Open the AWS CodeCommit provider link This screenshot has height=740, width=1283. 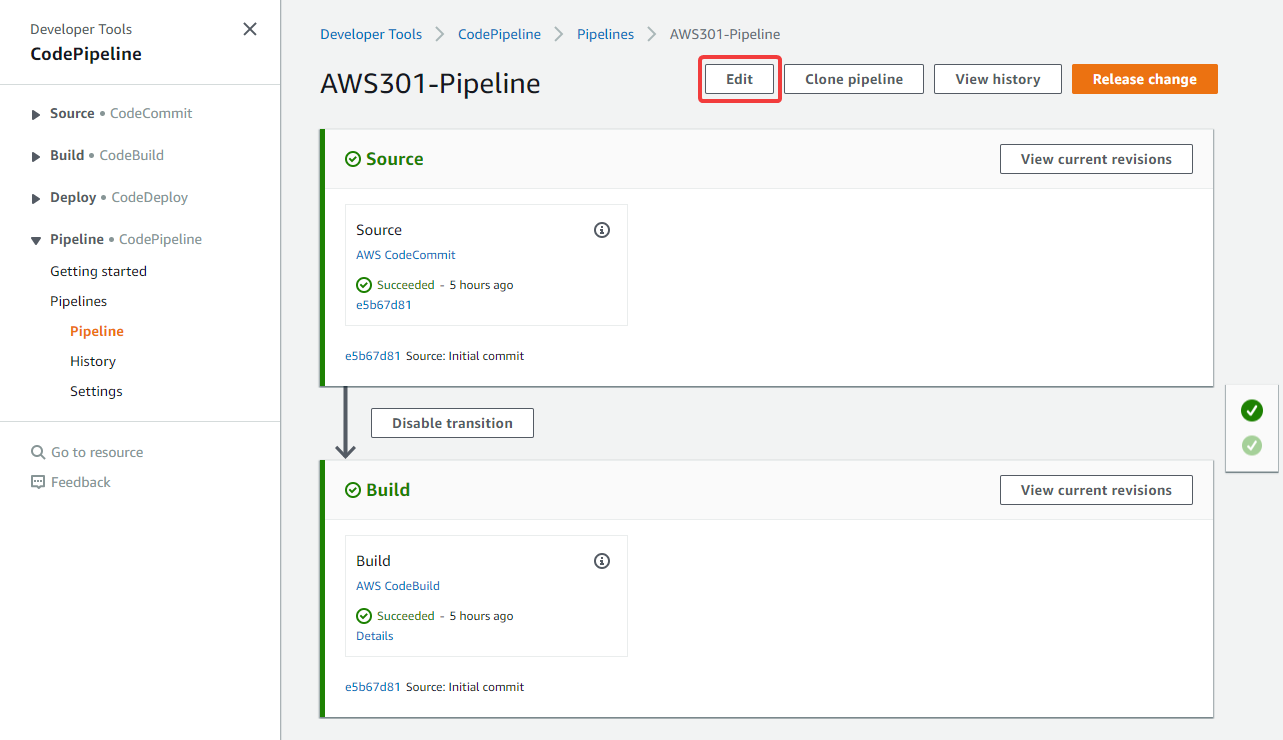(x=406, y=255)
